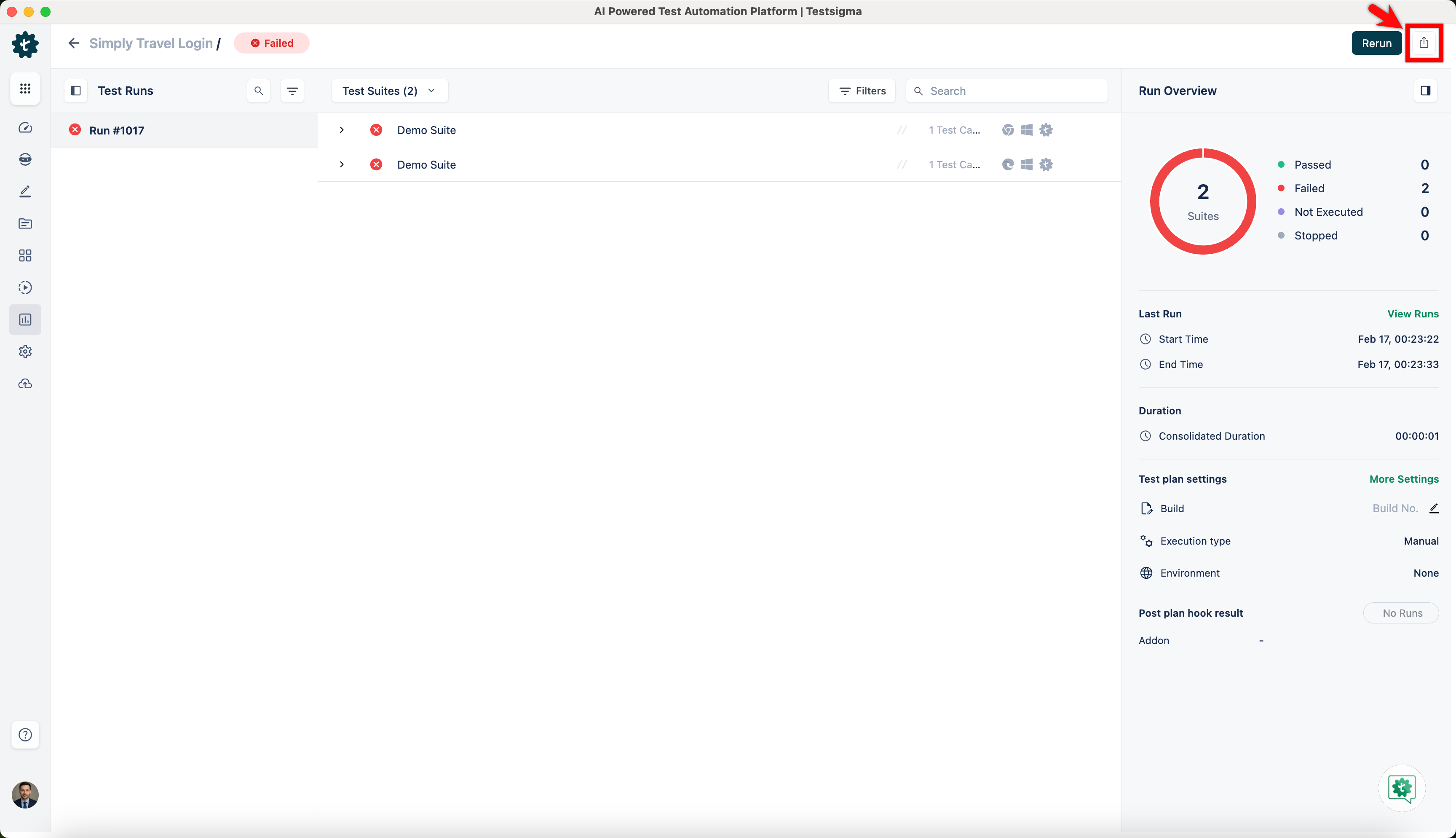Collapse the Test Runs left panel
Viewport: 1456px width, 838px height.
pyautogui.click(x=75, y=91)
